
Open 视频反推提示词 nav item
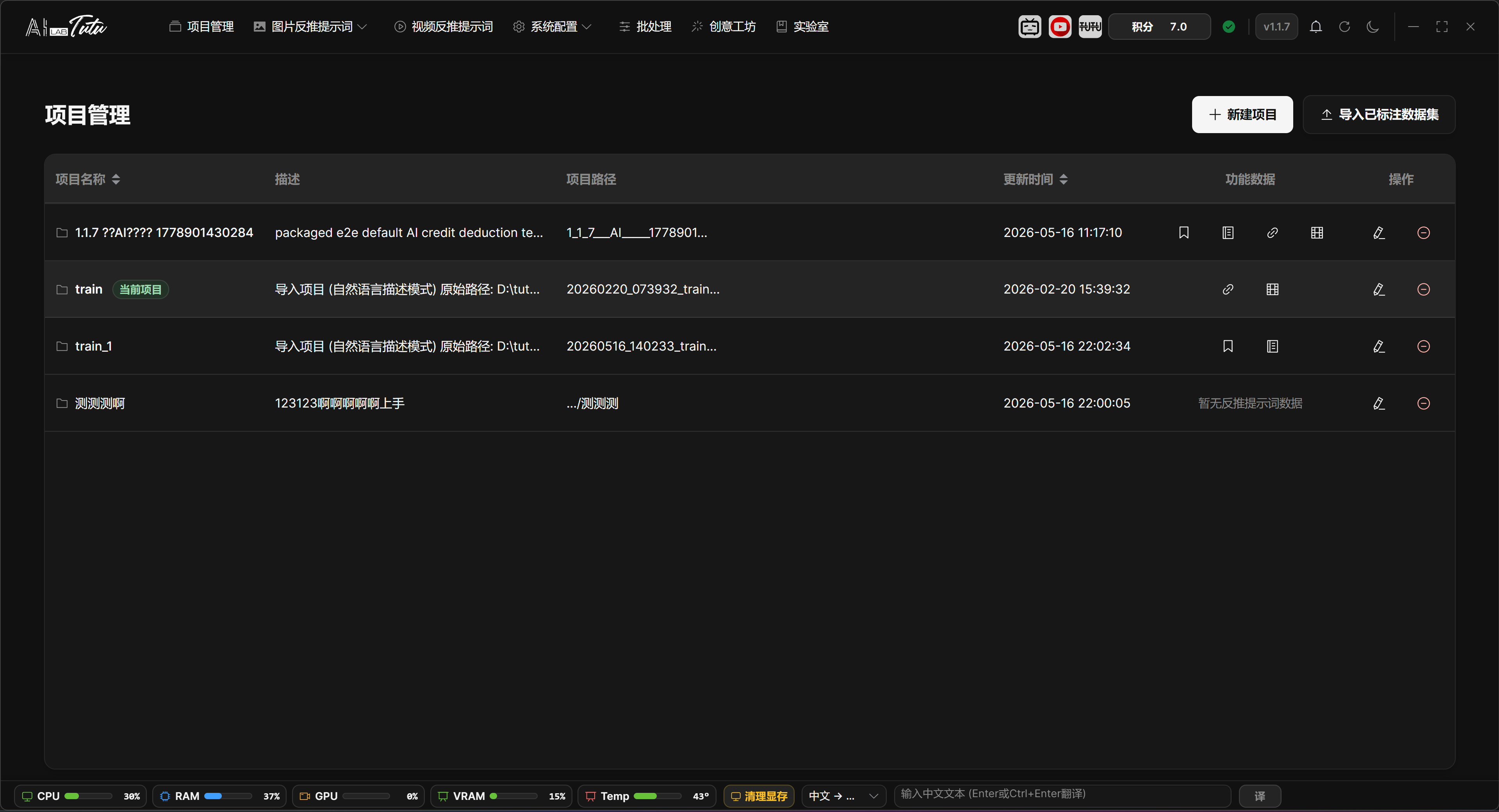click(x=444, y=27)
